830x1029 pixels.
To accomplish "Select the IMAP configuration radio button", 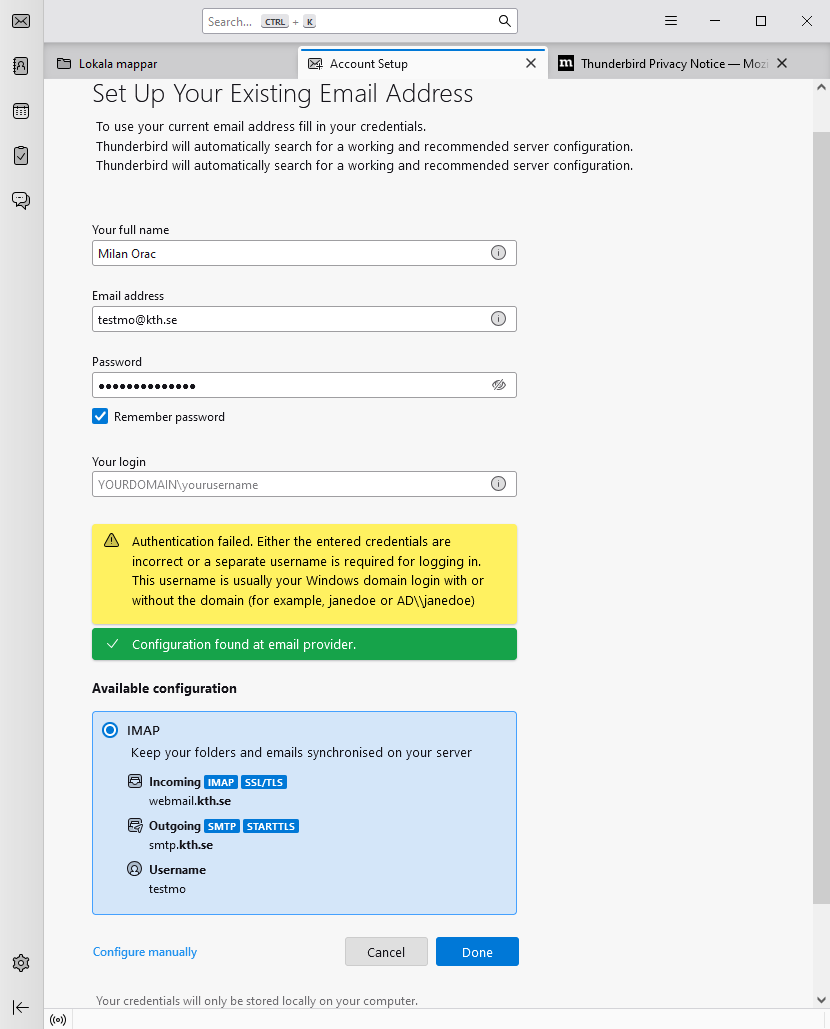I will (110, 730).
